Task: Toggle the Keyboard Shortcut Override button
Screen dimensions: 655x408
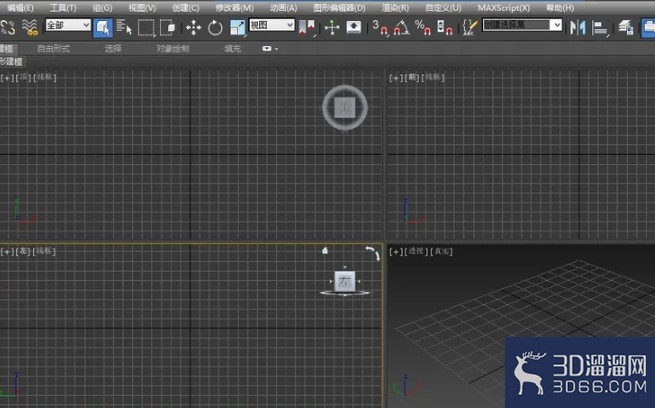Action: 354,28
